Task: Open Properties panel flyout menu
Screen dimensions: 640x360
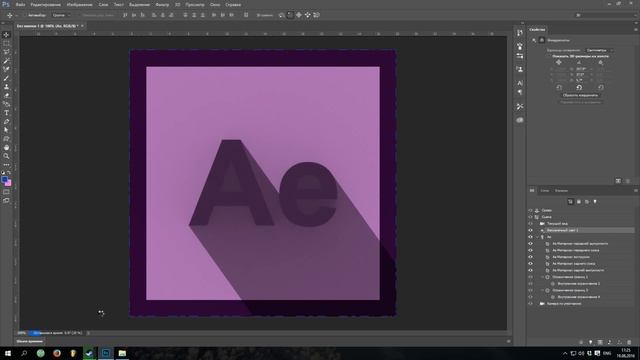Action: click(636, 30)
